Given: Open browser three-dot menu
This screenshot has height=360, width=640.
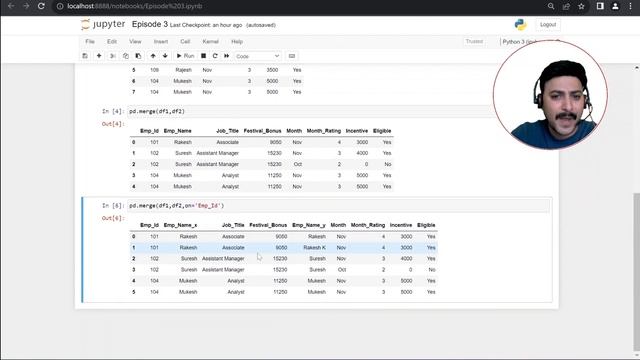Looking at the screenshot, I should 630,6.
